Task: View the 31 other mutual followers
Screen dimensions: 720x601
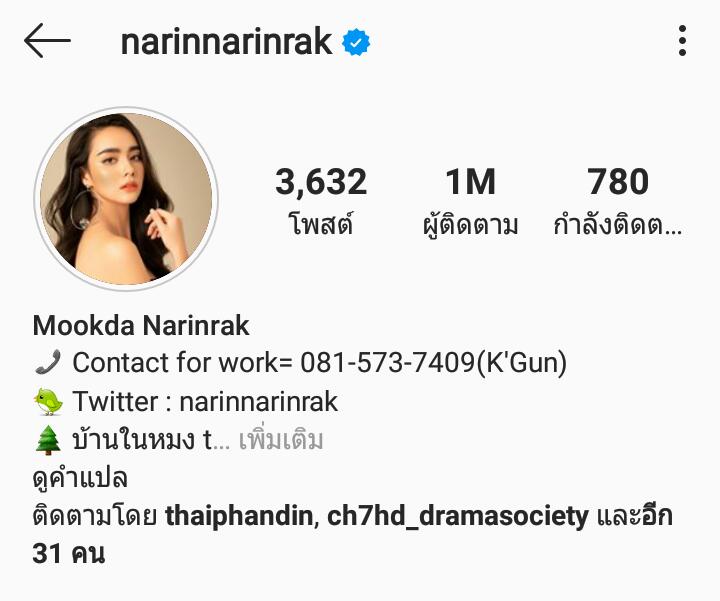Action: (x=352, y=534)
